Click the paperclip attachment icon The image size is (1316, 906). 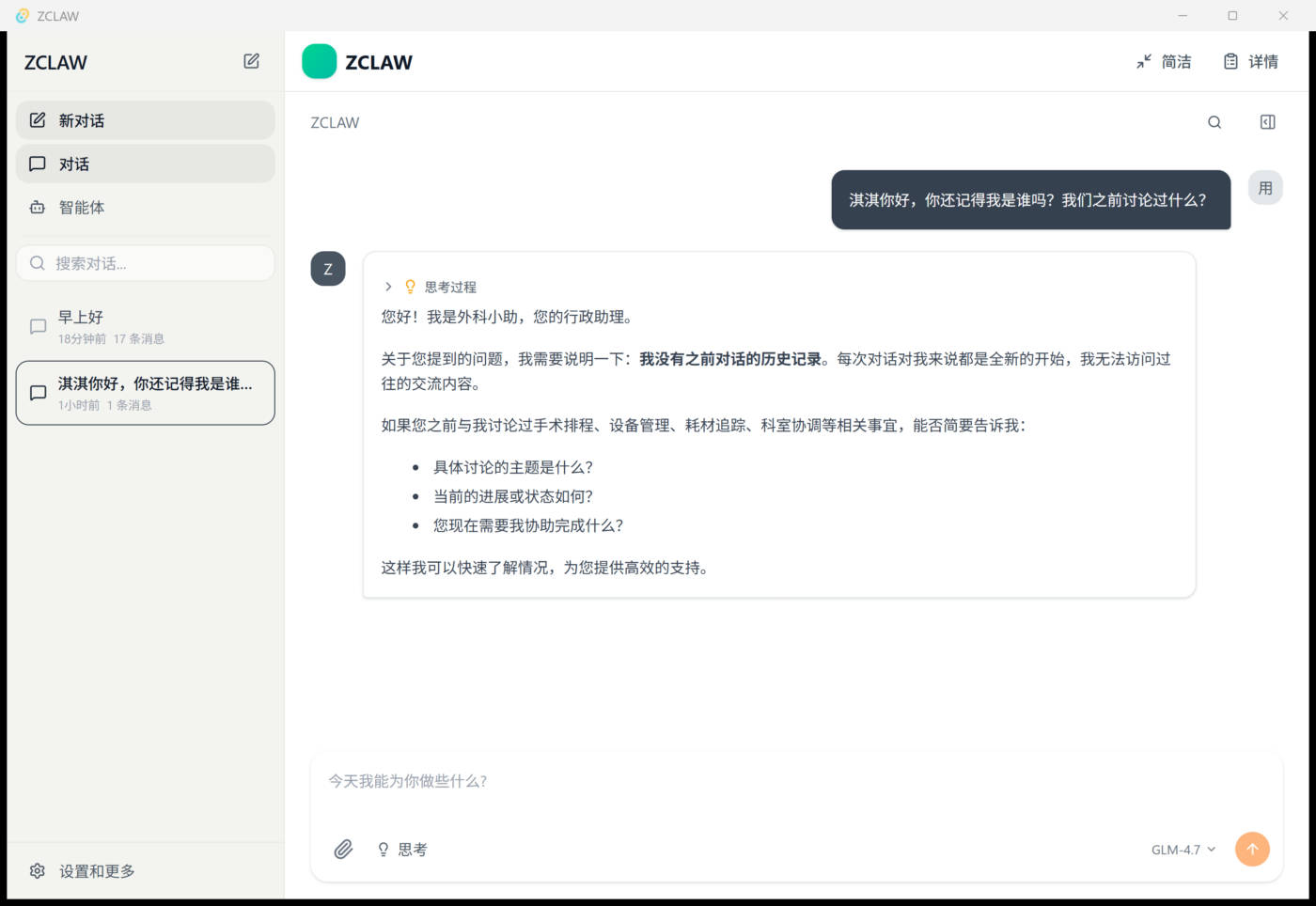pyautogui.click(x=343, y=850)
